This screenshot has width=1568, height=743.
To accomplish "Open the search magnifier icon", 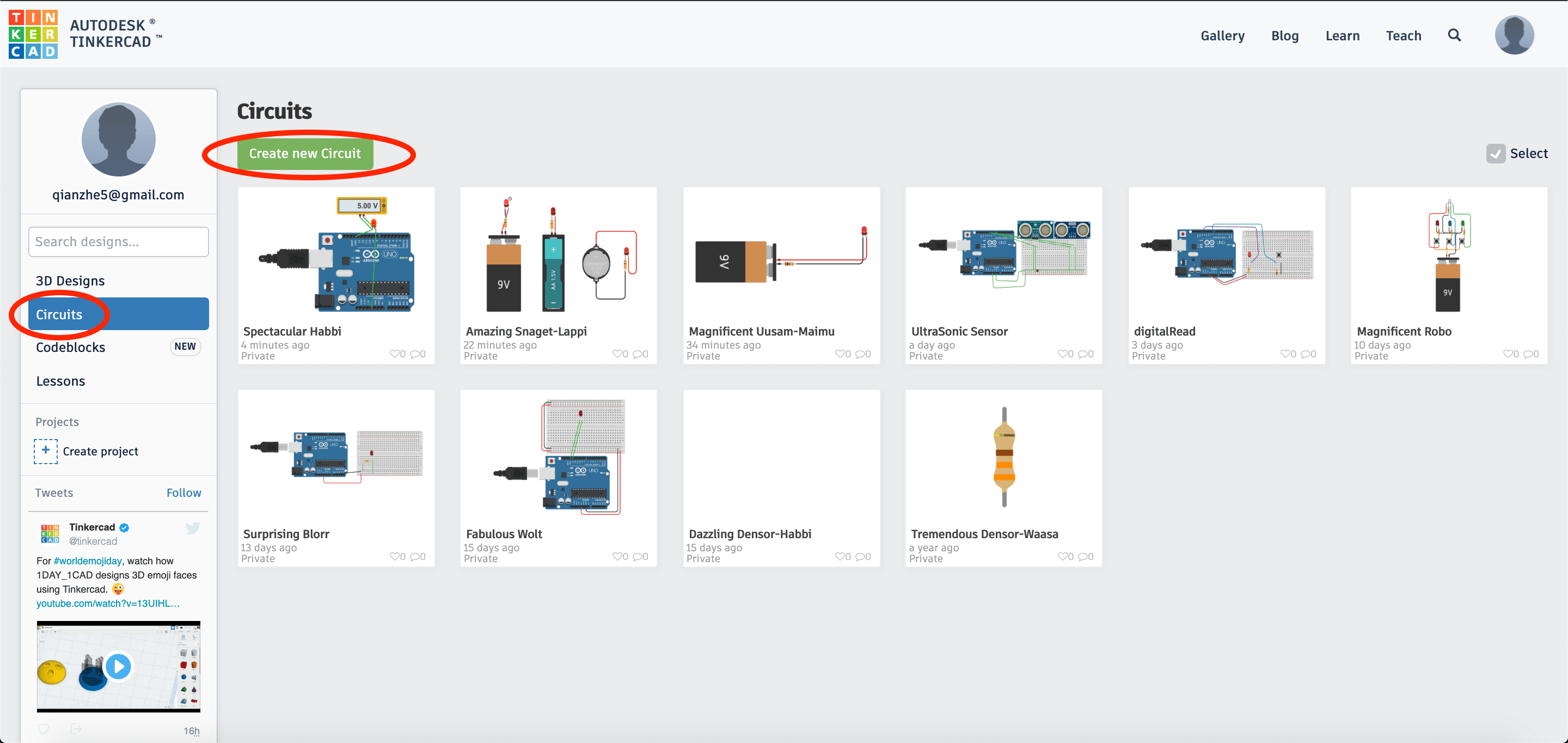I will [x=1454, y=35].
